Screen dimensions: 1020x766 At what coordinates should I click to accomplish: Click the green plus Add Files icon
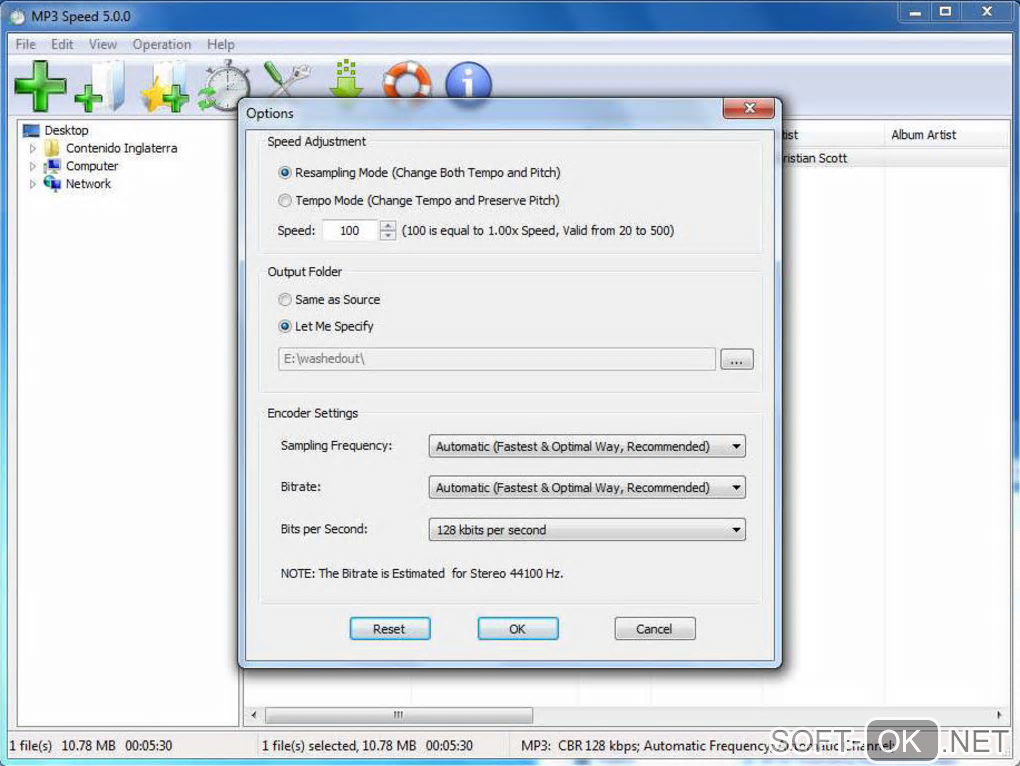coord(40,86)
